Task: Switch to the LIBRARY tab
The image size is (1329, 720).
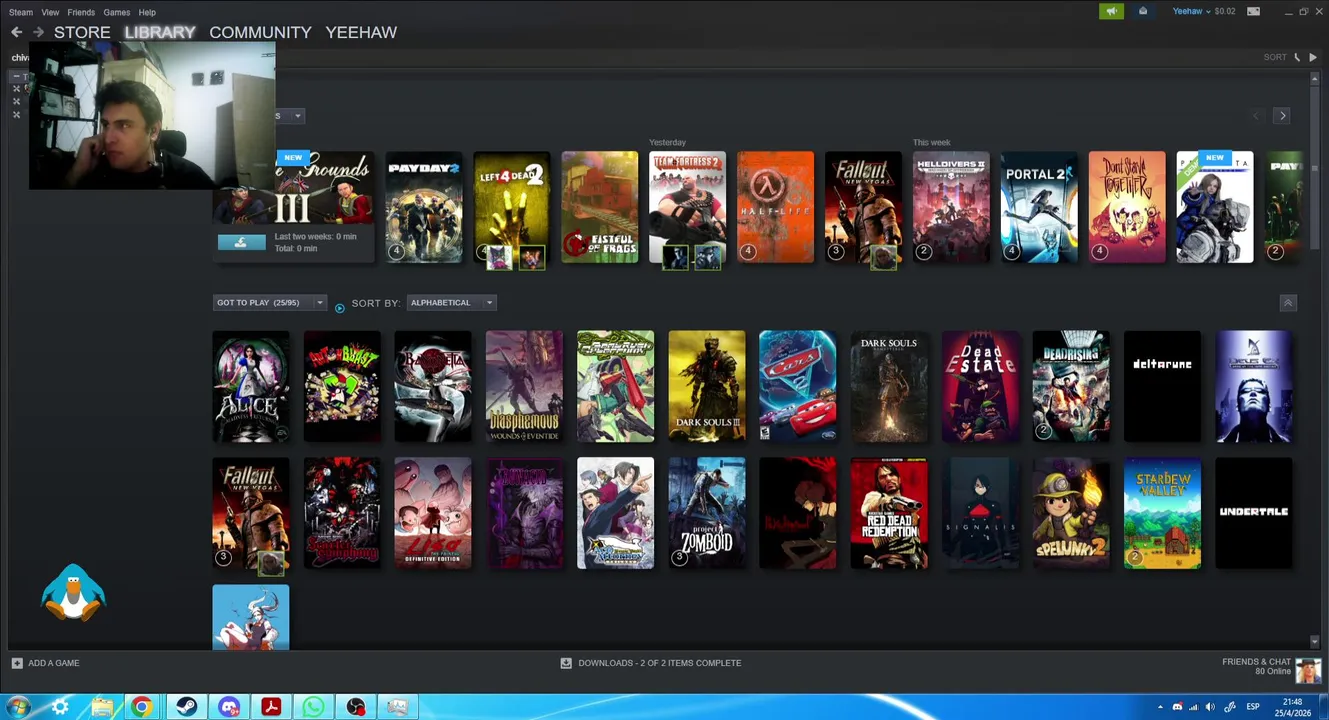Action: click(x=160, y=32)
